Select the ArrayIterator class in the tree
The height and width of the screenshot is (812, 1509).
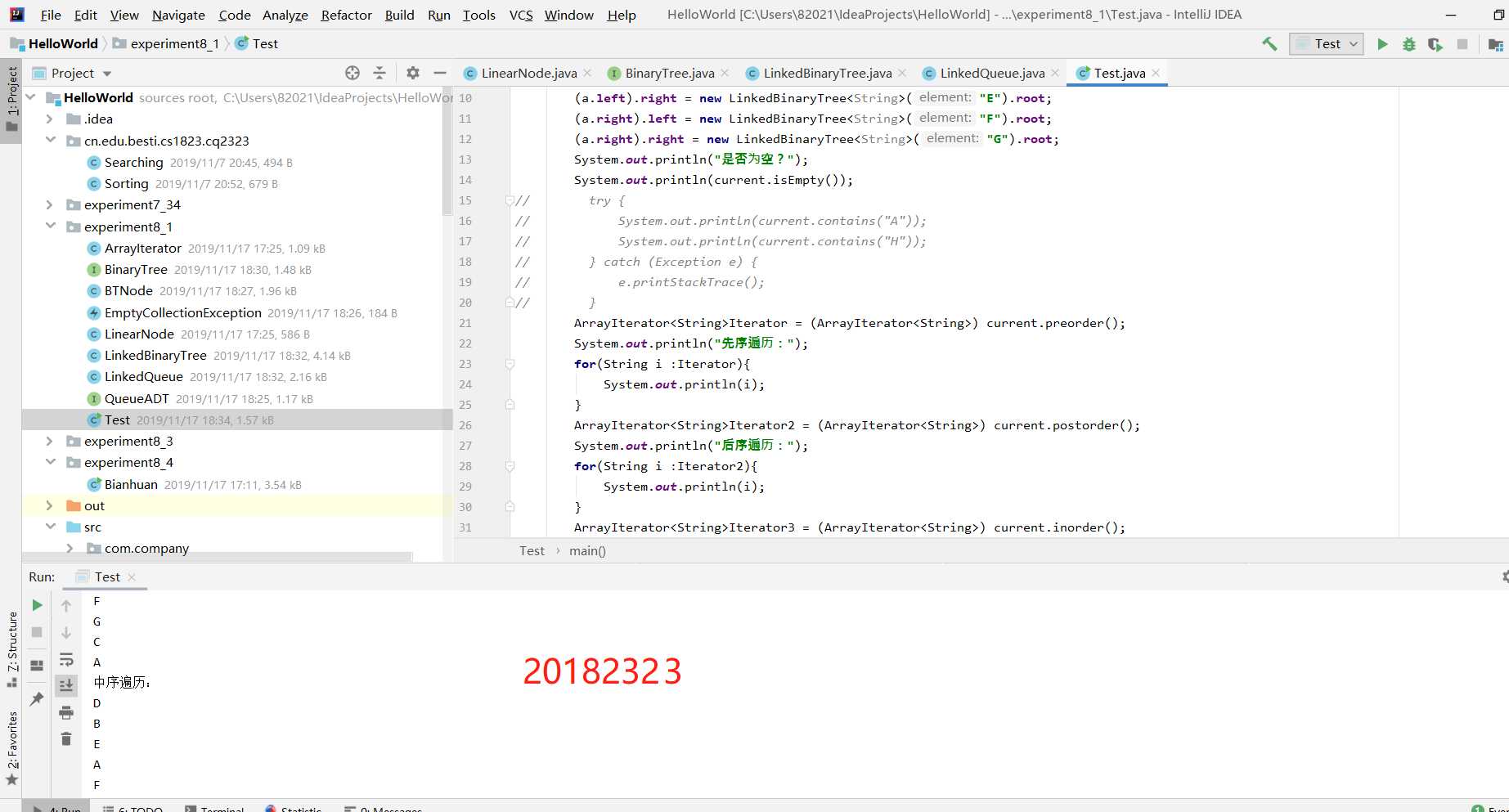(142, 248)
